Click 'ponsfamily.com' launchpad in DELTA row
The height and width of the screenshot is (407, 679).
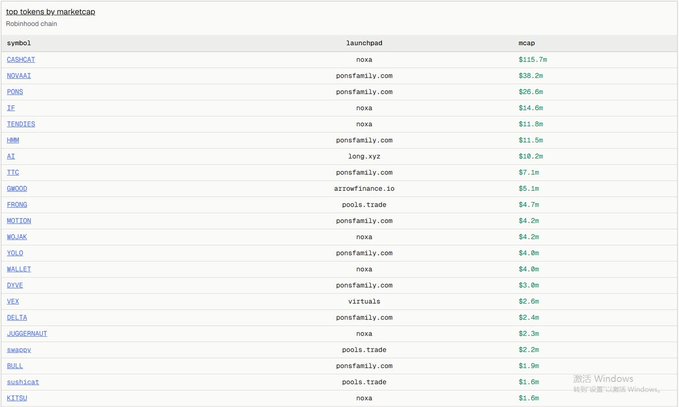coord(364,318)
